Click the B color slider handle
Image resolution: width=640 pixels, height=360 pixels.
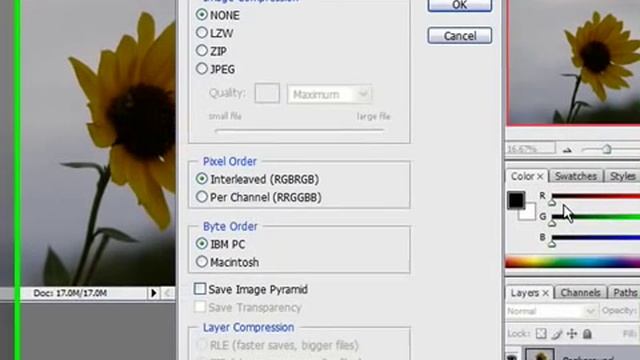(x=552, y=244)
